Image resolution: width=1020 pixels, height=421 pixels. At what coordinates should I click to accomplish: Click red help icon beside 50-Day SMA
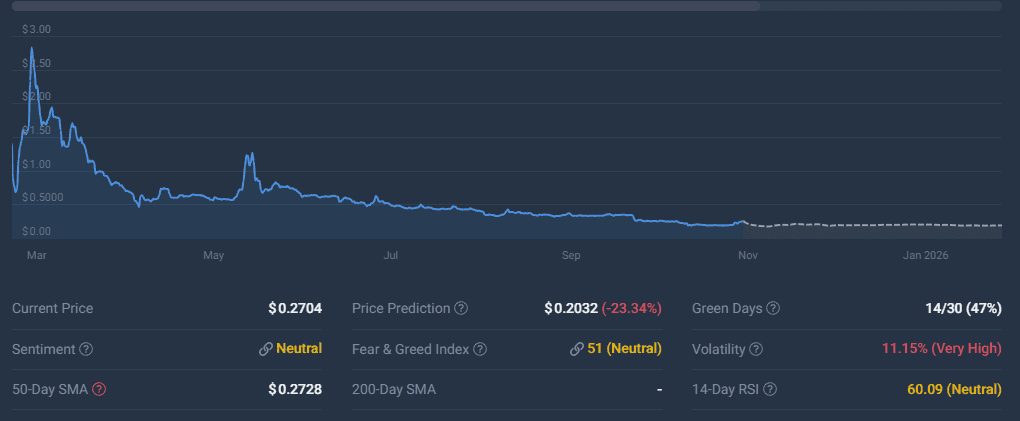[99, 389]
